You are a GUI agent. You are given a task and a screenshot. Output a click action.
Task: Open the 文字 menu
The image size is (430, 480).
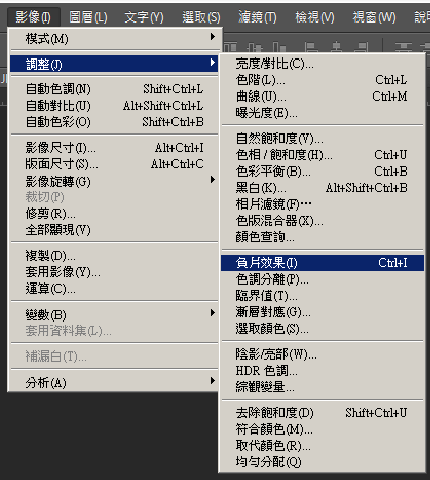point(144,17)
